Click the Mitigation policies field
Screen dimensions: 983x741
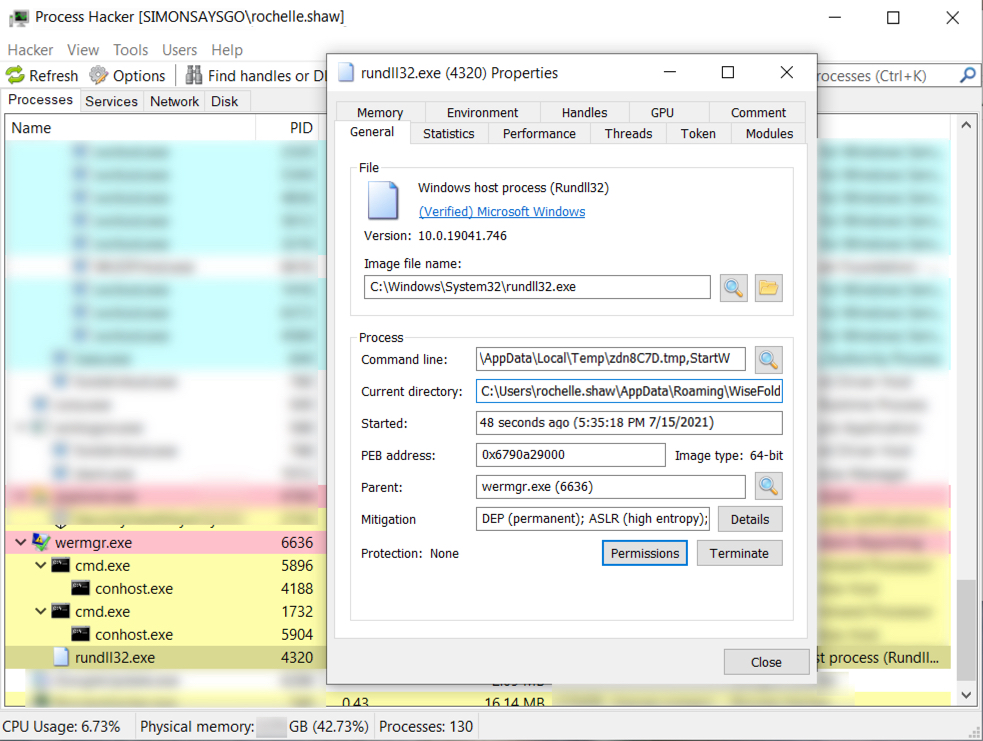pyautogui.click(x=593, y=519)
